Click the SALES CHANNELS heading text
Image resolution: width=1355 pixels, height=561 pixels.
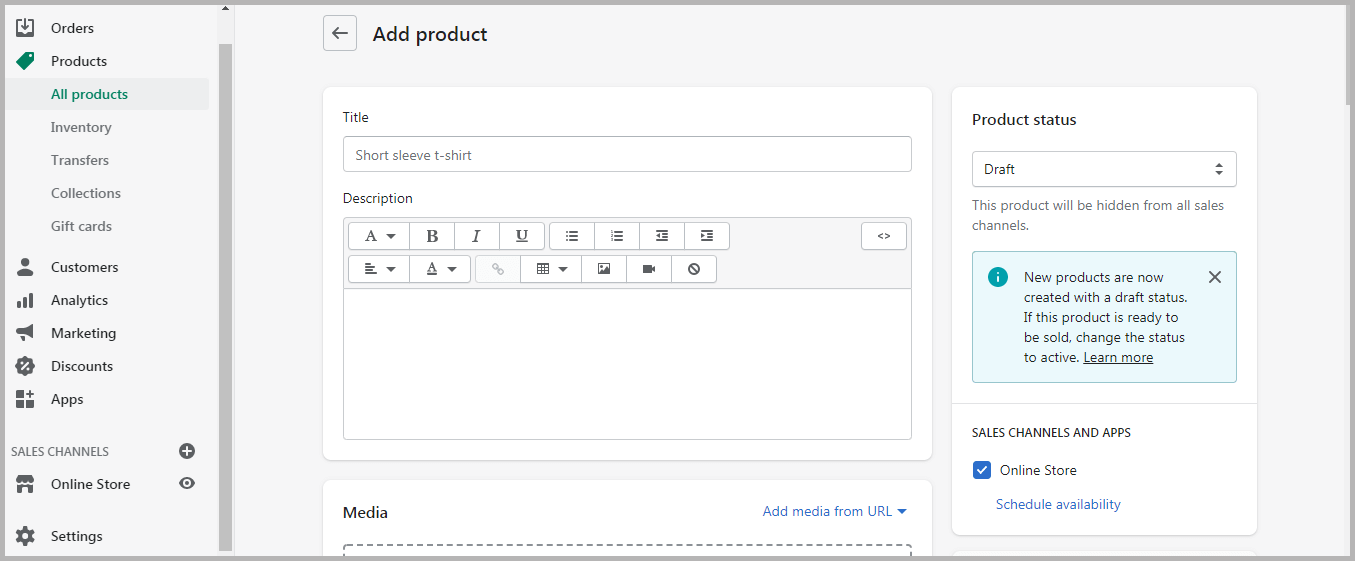pos(60,452)
